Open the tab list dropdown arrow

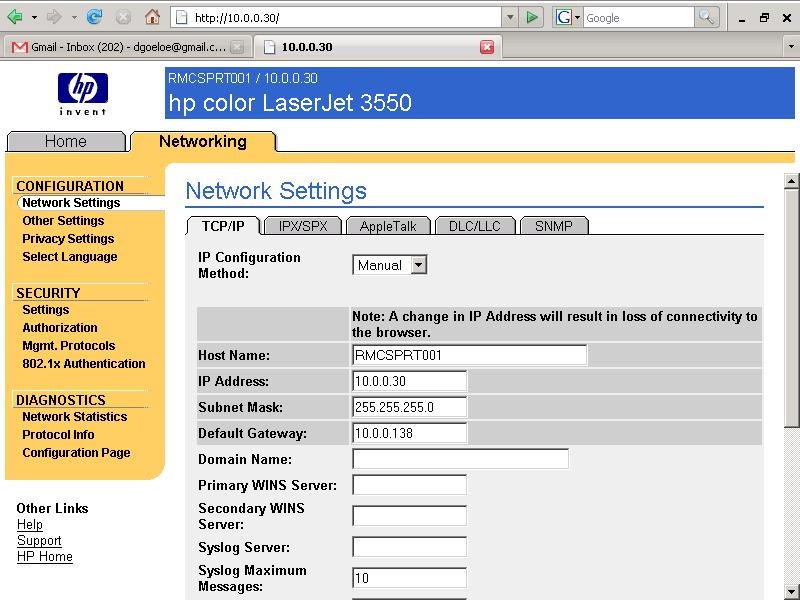point(791,47)
